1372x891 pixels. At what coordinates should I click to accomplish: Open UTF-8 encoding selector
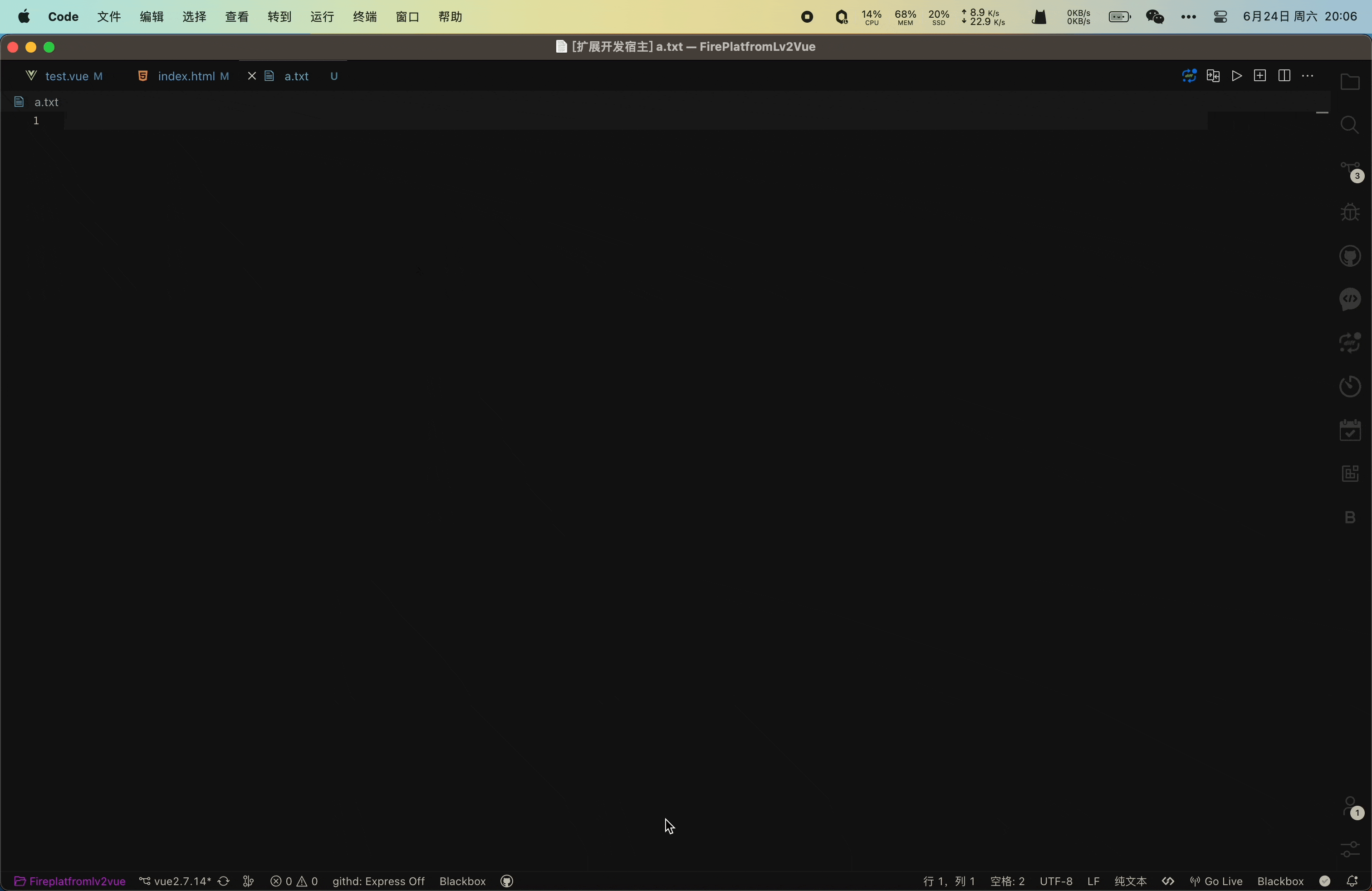click(x=1055, y=881)
